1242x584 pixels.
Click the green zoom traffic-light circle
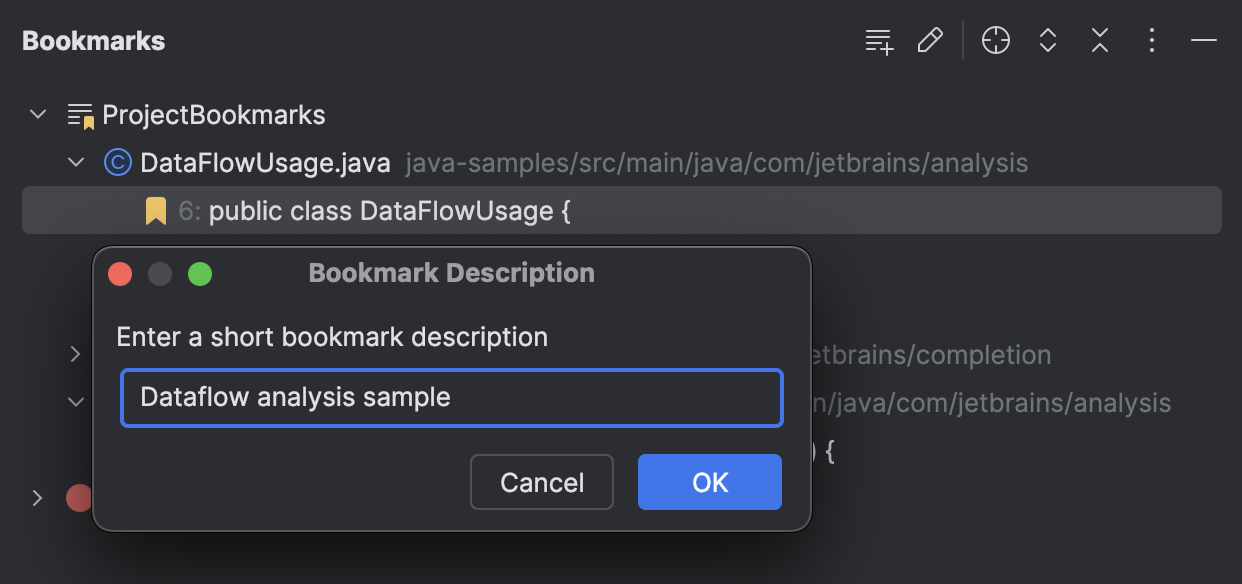199,273
